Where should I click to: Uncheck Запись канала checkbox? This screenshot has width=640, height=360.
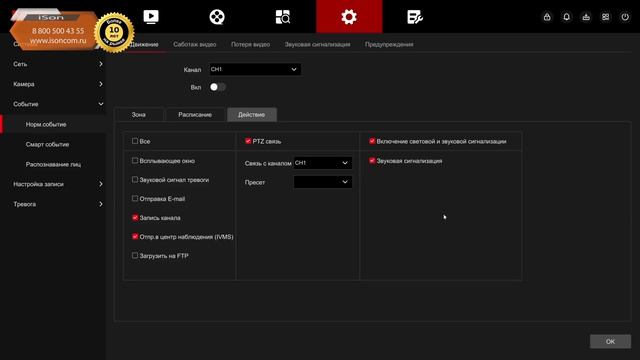pos(135,218)
